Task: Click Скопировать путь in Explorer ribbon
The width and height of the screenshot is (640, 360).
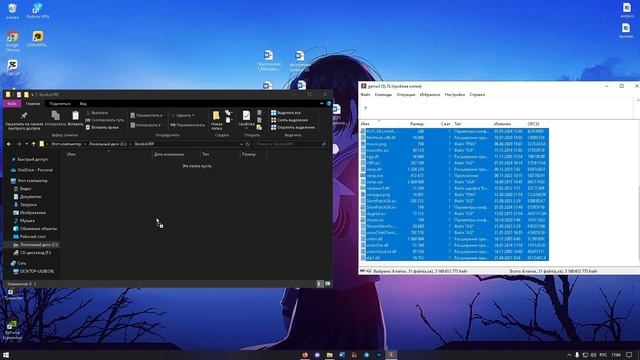Action: [105, 120]
